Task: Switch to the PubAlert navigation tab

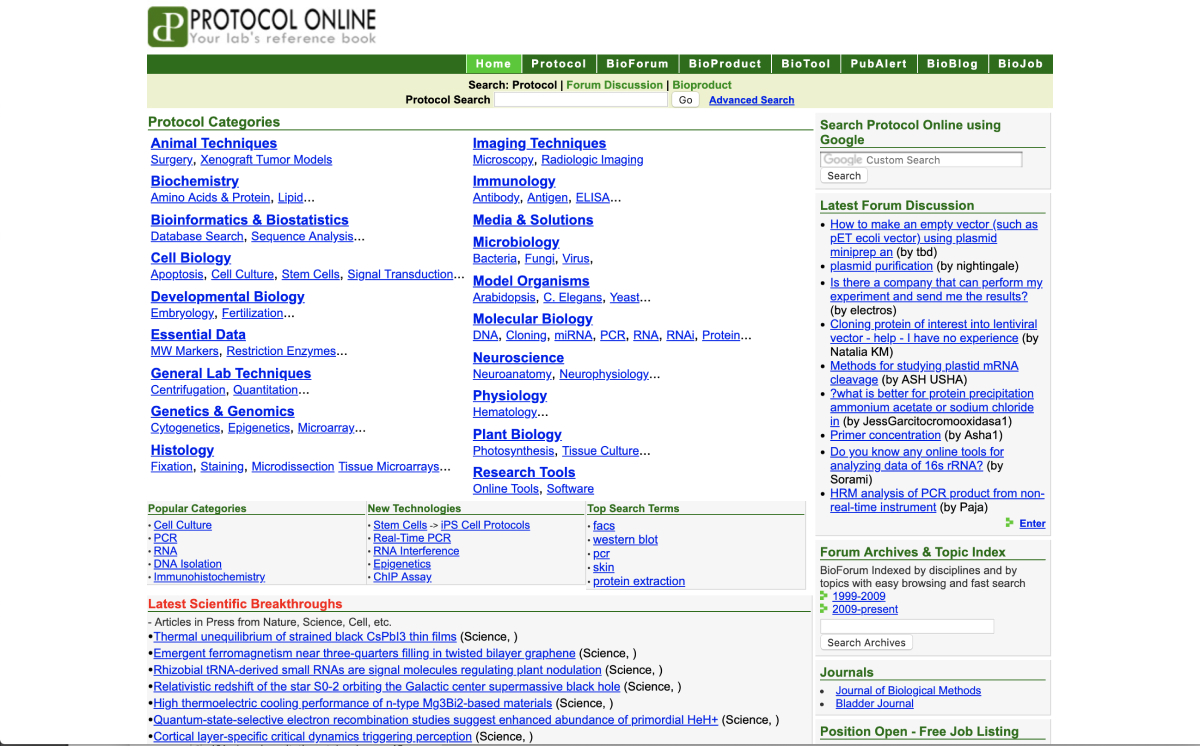Action: point(878,64)
